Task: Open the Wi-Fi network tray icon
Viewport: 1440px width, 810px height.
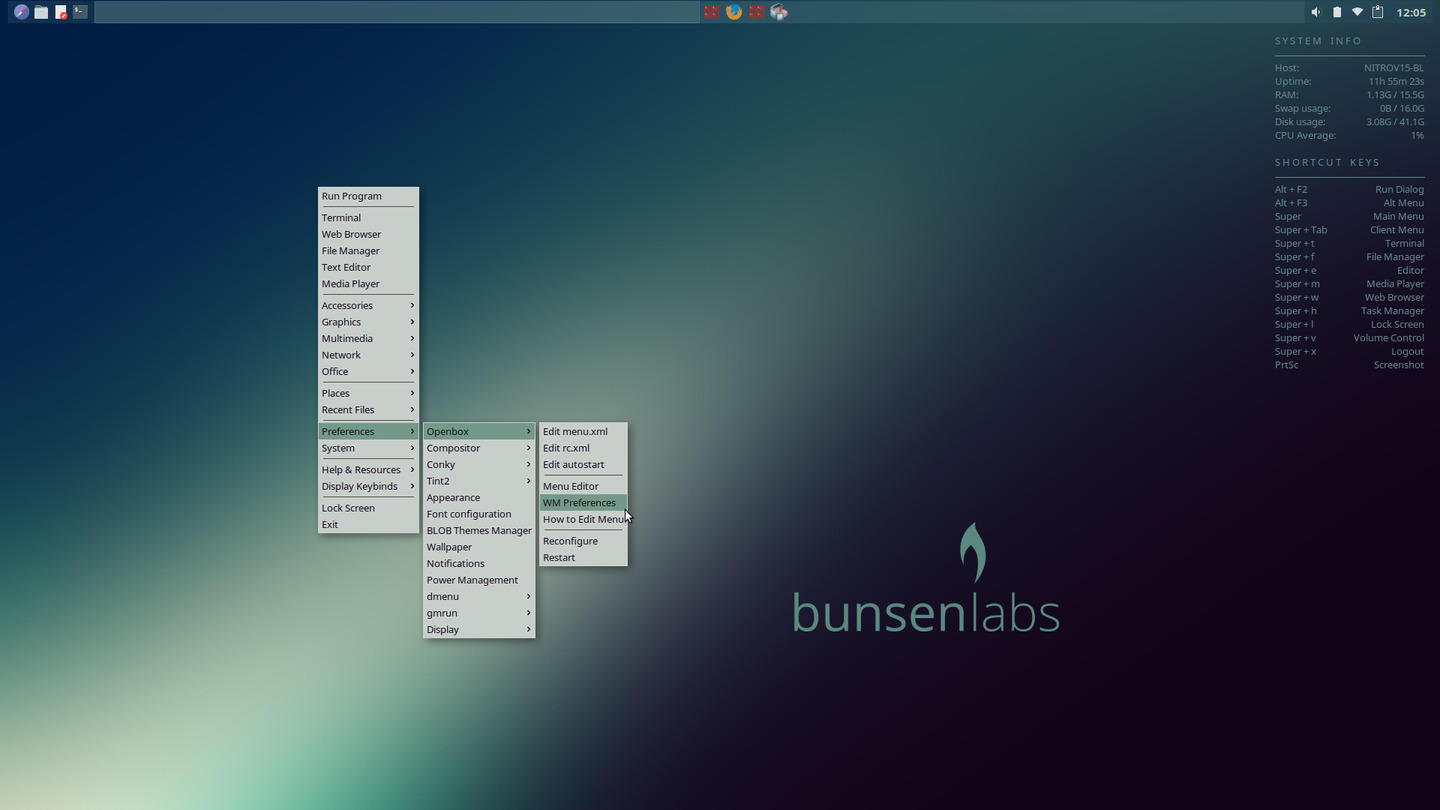Action: click(x=1357, y=12)
